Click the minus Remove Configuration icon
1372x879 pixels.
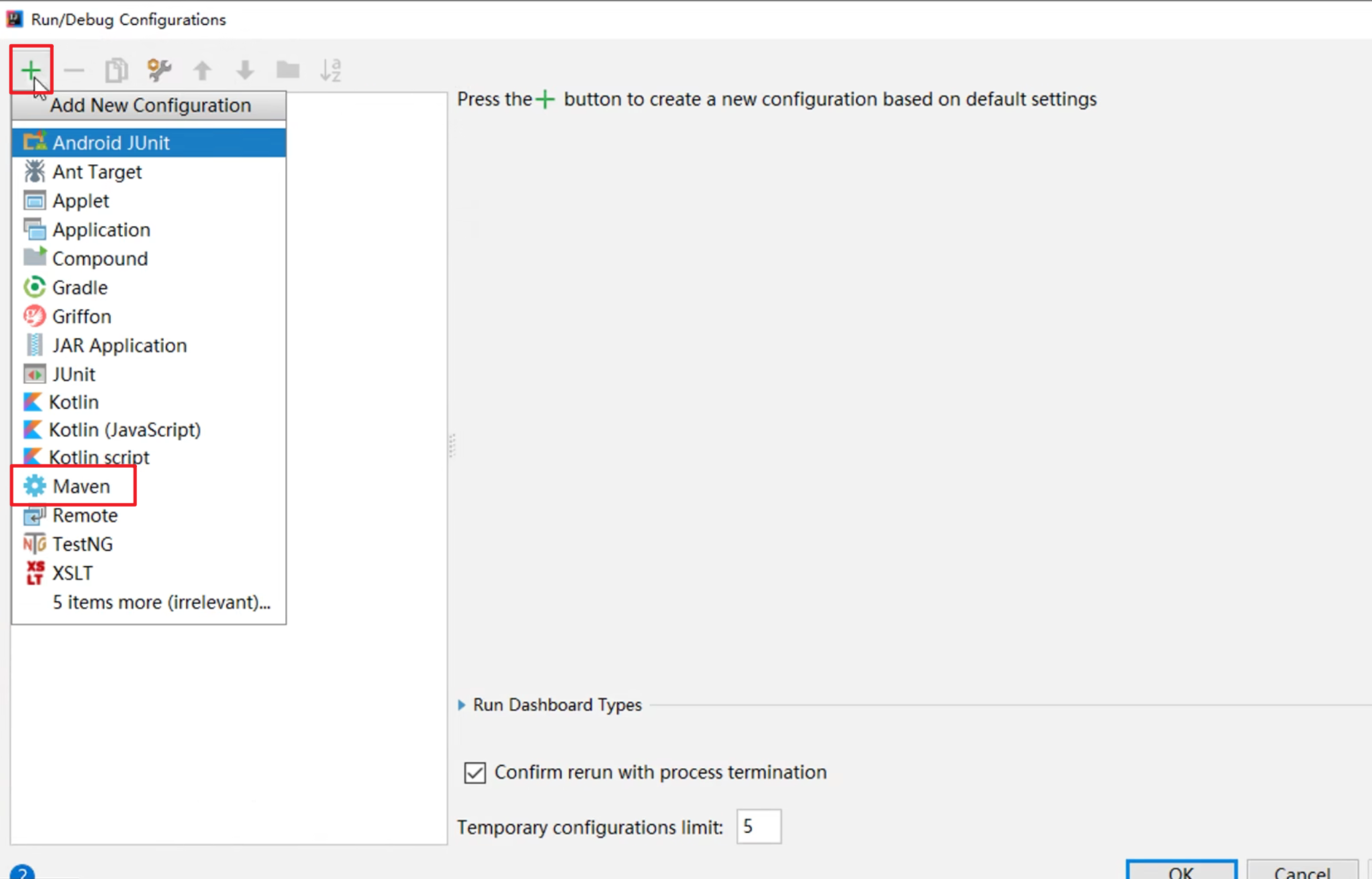click(x=74, y=70)
